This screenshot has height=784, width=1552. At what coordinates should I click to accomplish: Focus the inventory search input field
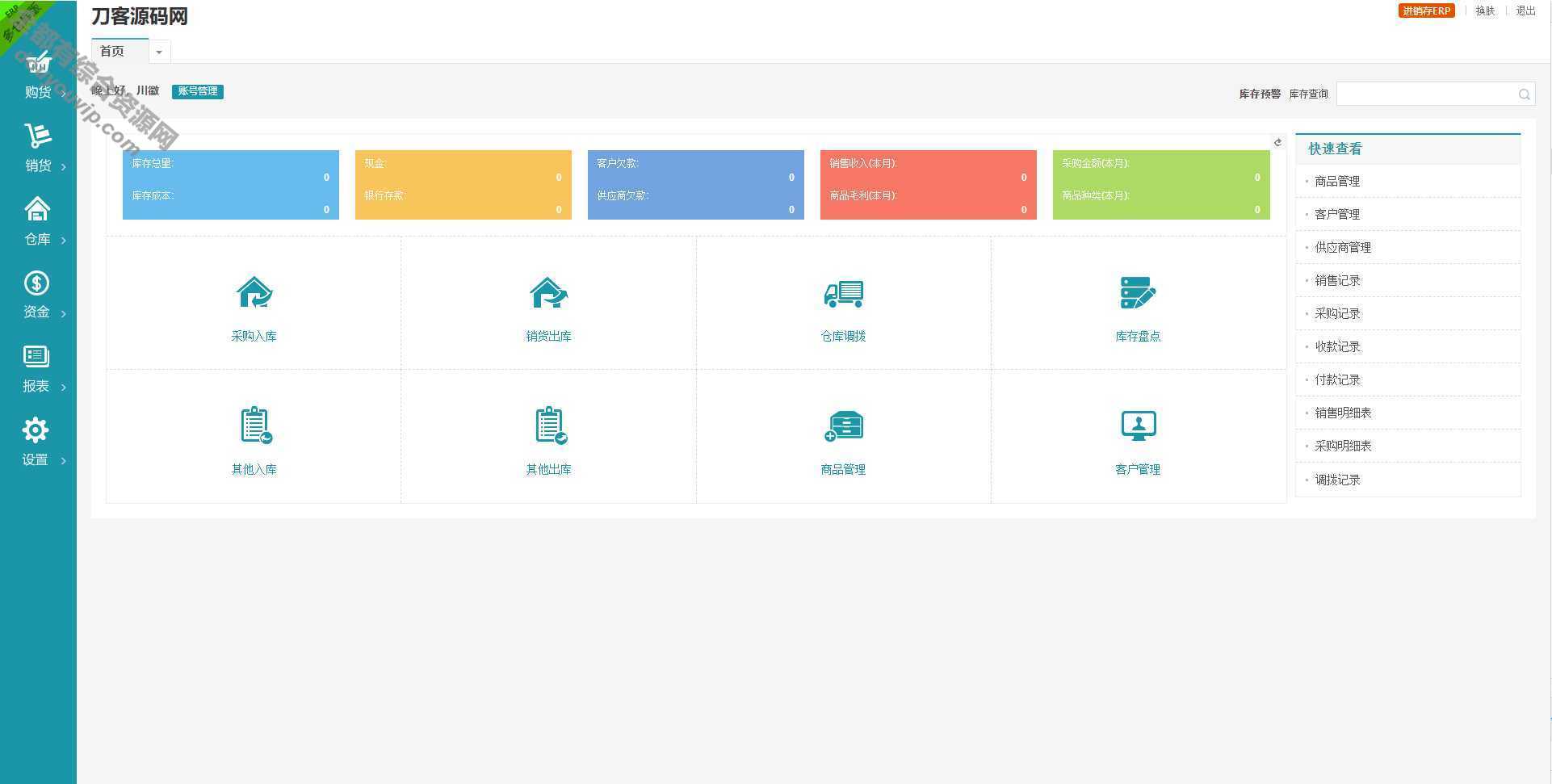point(1435,94)
